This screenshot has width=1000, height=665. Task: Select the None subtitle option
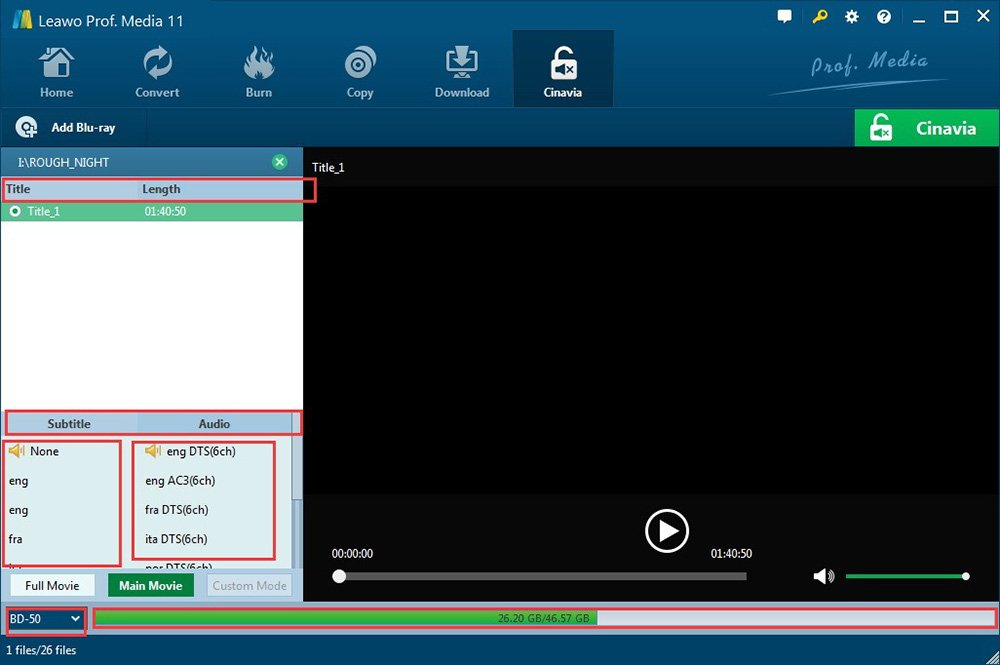click(44, 451)
